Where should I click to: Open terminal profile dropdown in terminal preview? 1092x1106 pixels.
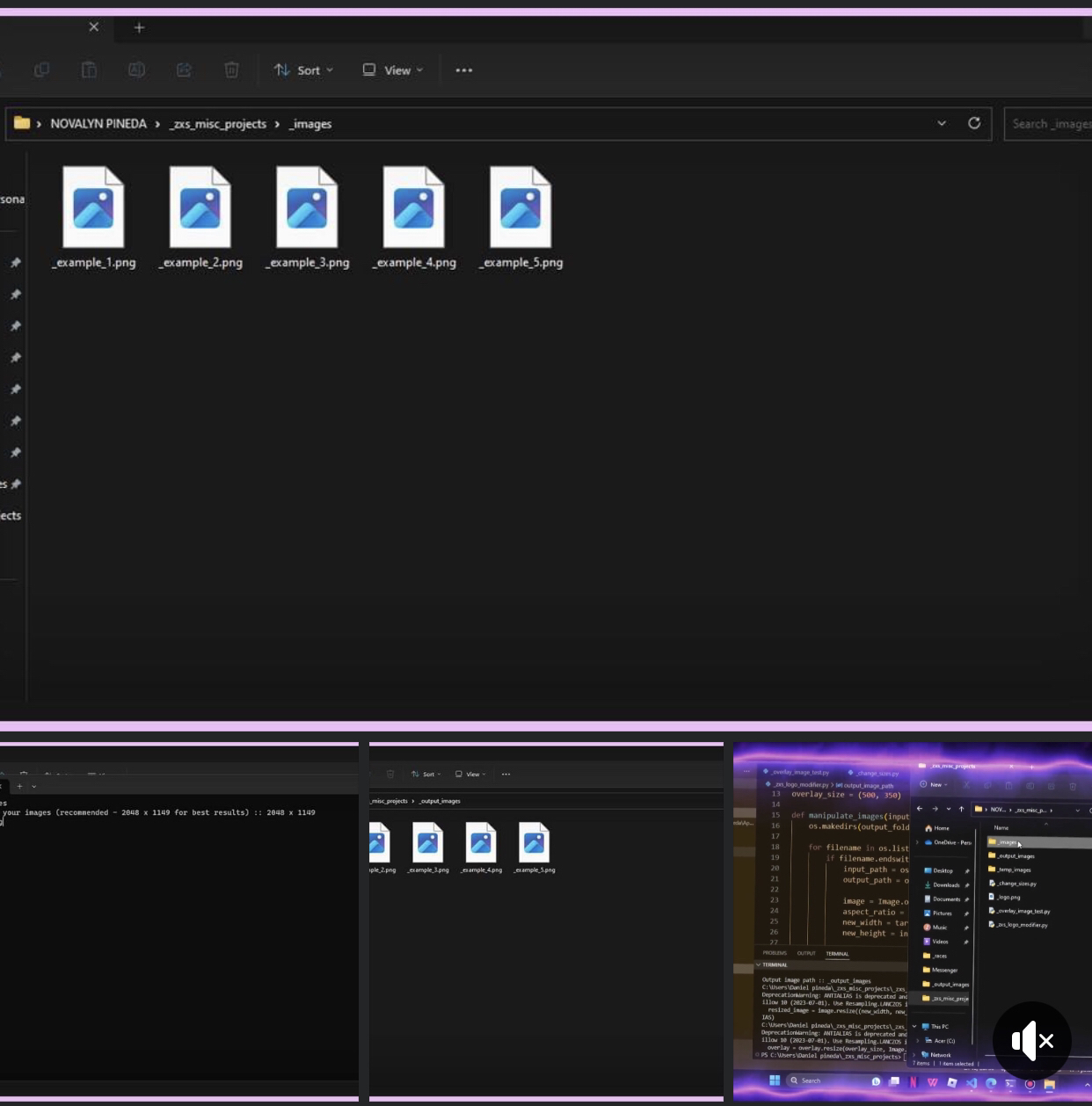coord(33,786)
